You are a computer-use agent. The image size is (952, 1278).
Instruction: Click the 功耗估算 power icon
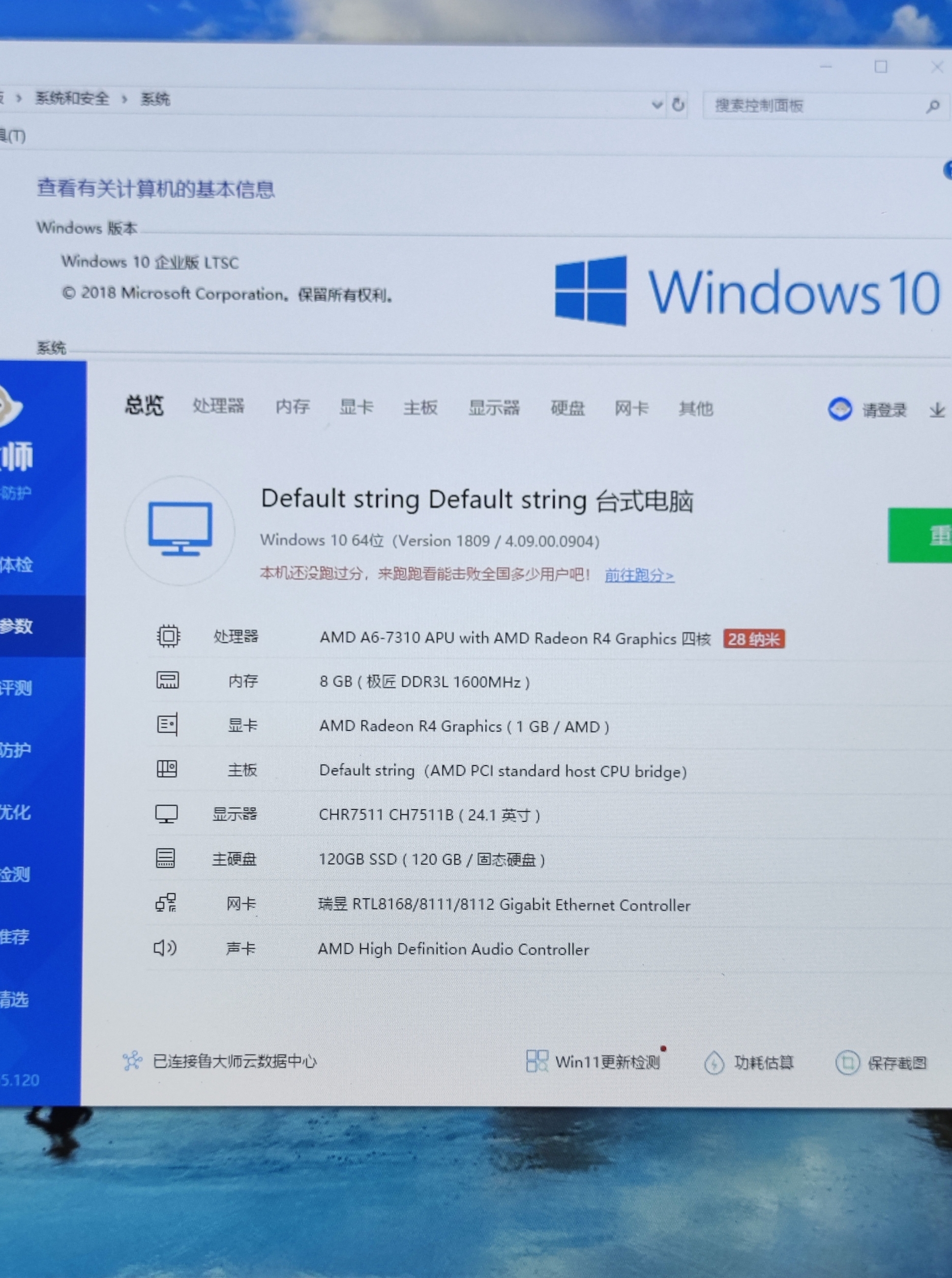pyautogui.click(x=714, y=1063)
